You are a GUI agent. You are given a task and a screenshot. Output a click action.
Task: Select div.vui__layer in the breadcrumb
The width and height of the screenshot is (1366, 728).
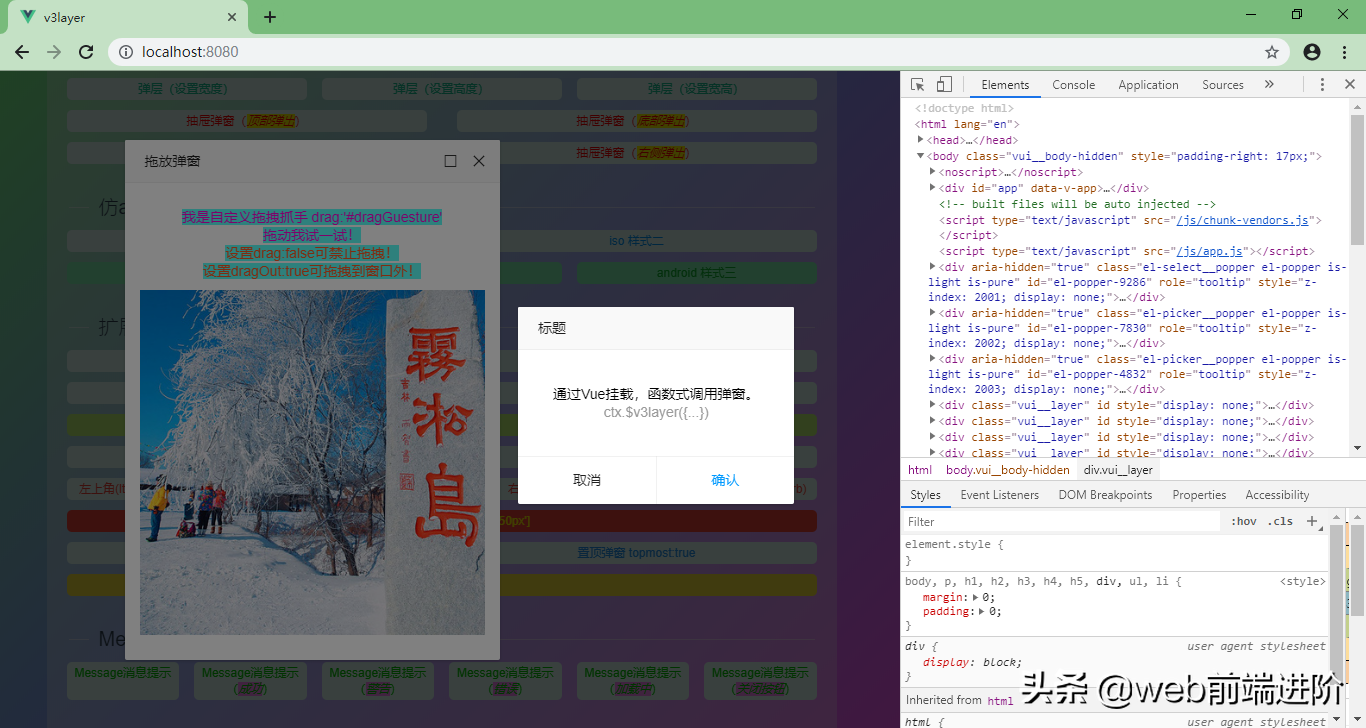tap(1118, 470)
